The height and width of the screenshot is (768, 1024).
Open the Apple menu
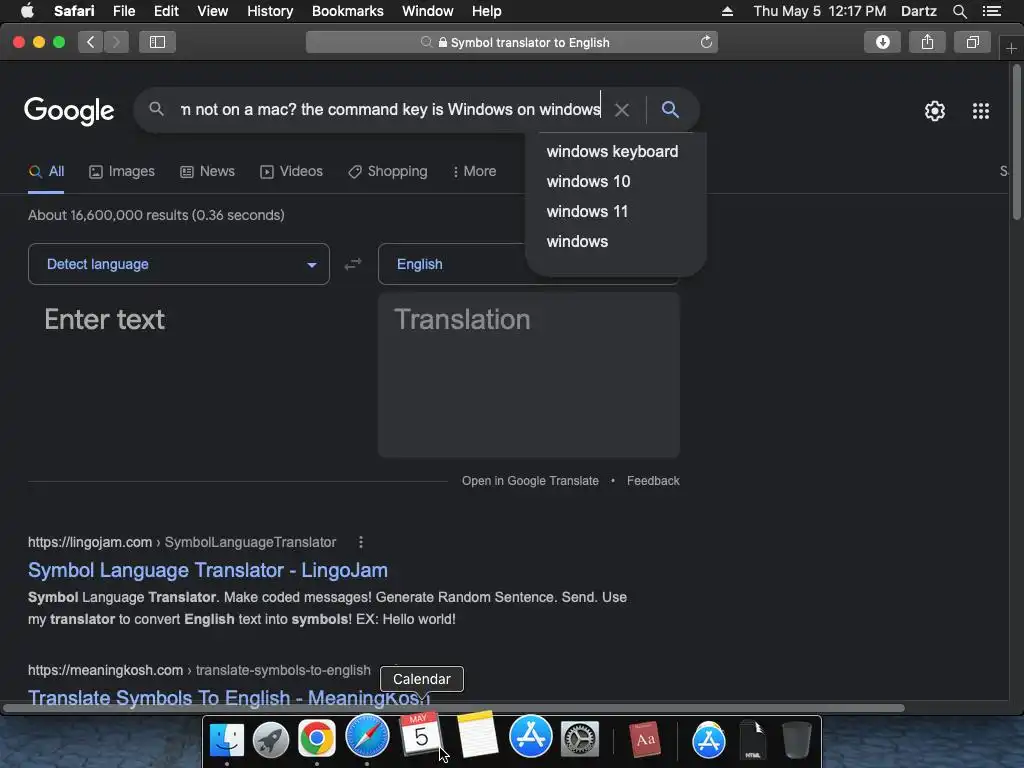point(27,11)
